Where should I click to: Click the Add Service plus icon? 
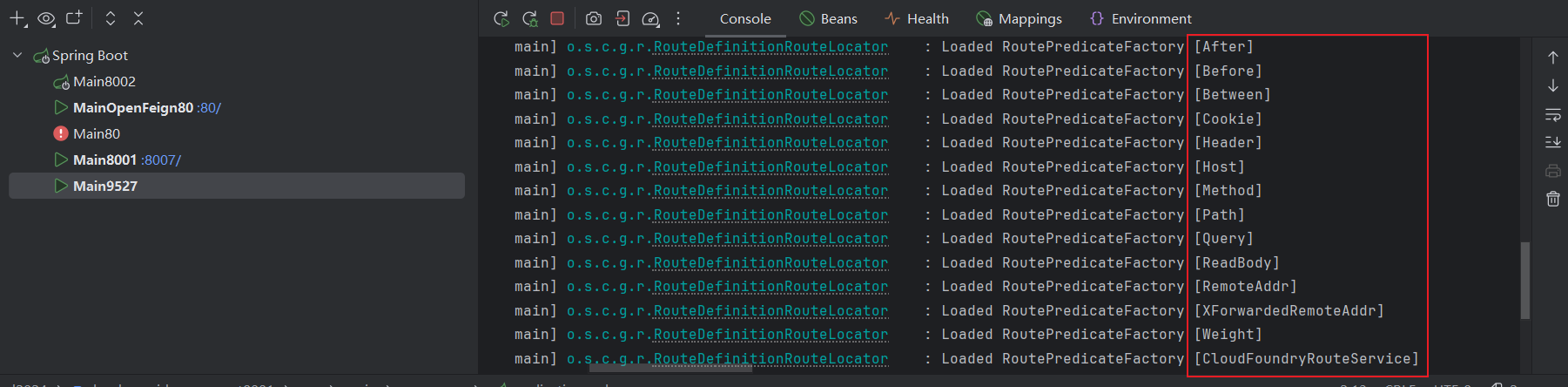(18, 18)
